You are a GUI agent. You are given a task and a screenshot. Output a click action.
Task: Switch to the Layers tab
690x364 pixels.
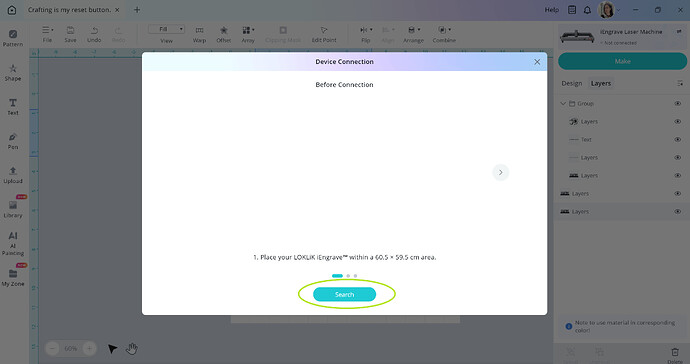[601, 83]
